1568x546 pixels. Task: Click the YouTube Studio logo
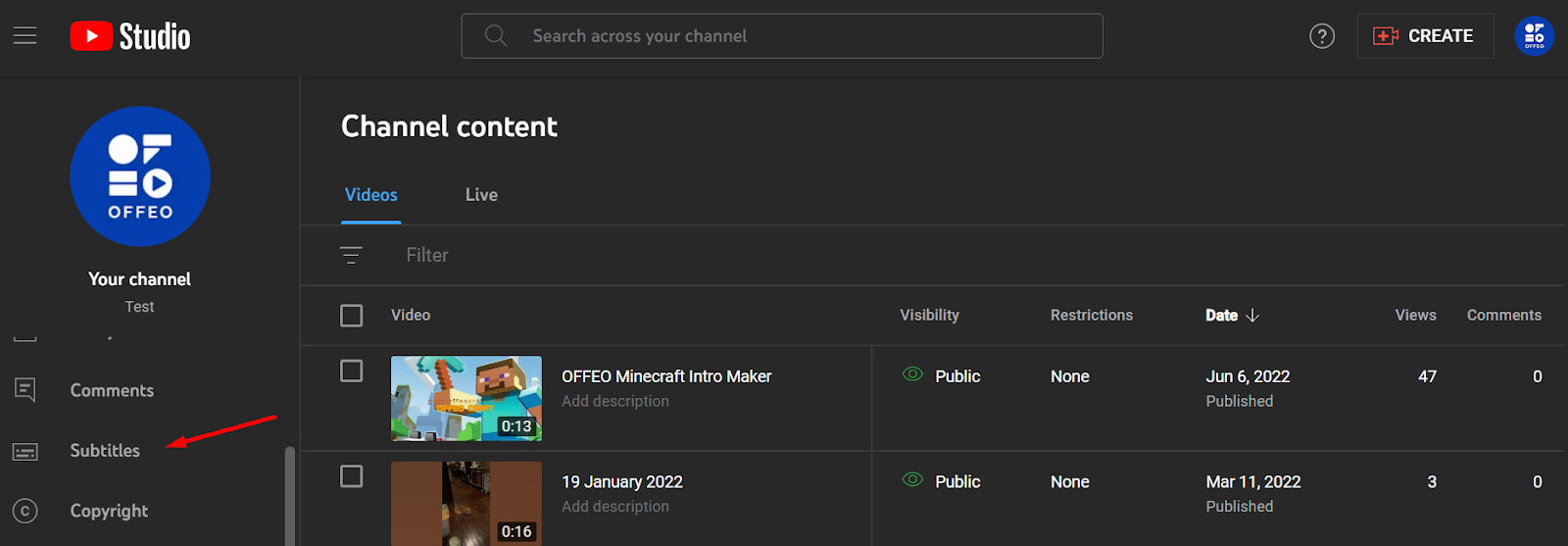130,36
